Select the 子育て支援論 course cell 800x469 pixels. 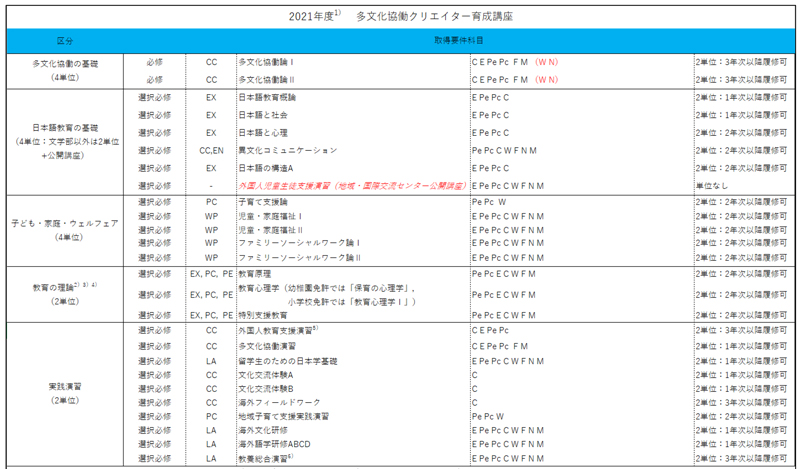click(x=263, y=201)
